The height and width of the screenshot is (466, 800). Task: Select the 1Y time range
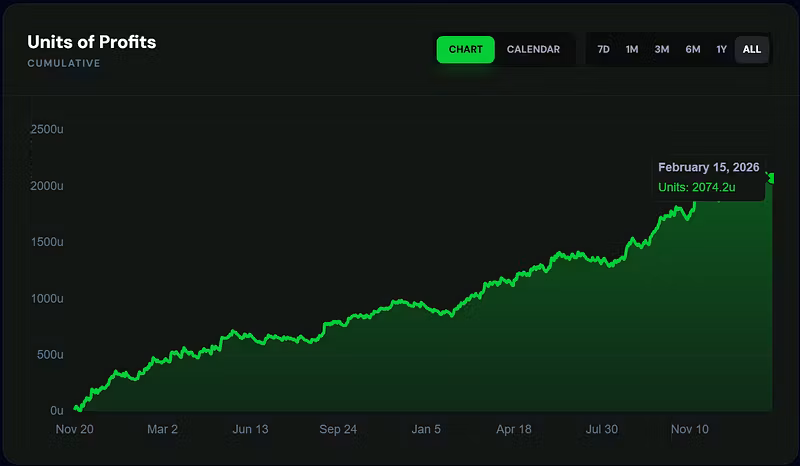(721, 50)
